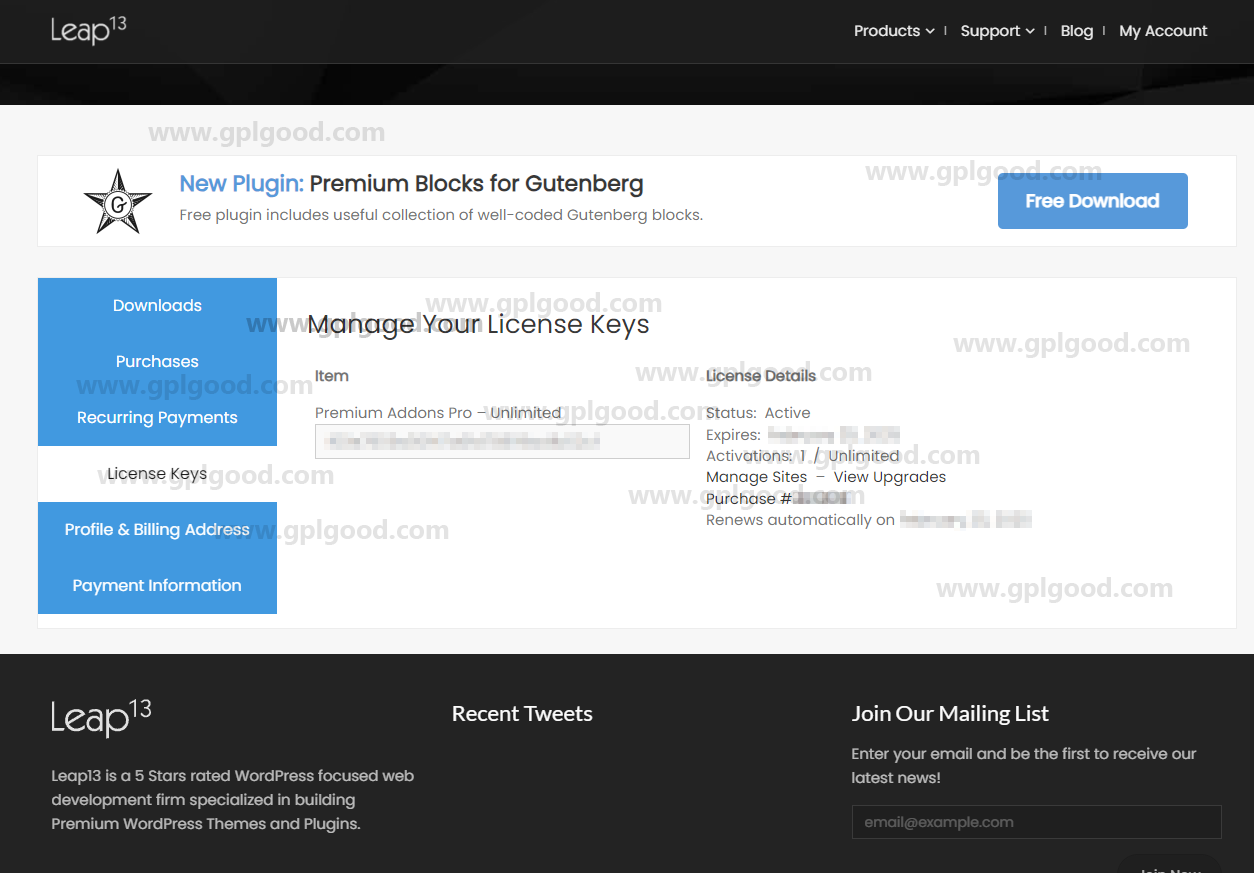The height and width of the screenshot is (873, 1254).
Task: Click the Premium Blocks star G logo
Action: (x=118, y=201)
